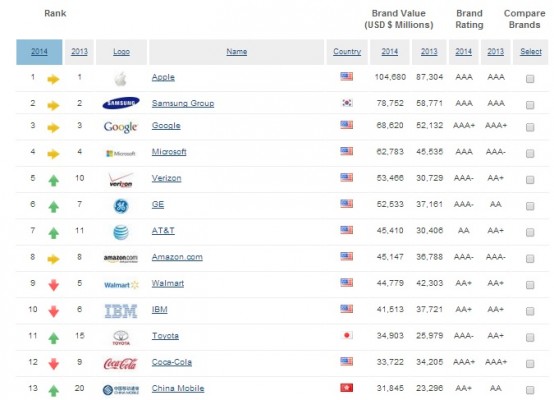The image size is (554, 400).
Task: Enable China Mobile compare checkbox
Action: 530,390
